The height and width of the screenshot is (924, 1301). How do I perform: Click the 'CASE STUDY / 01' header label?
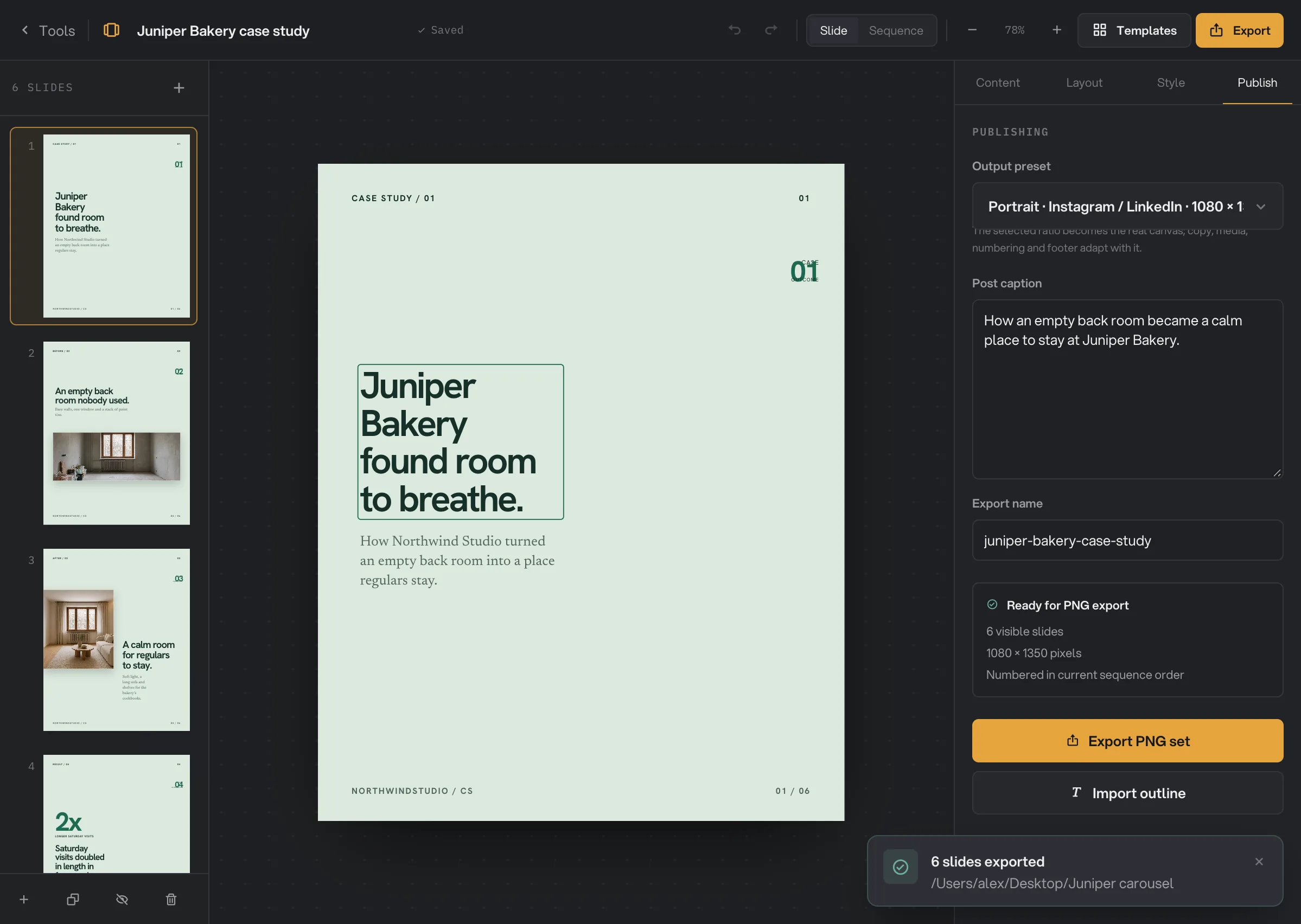[x=393, y=198]
